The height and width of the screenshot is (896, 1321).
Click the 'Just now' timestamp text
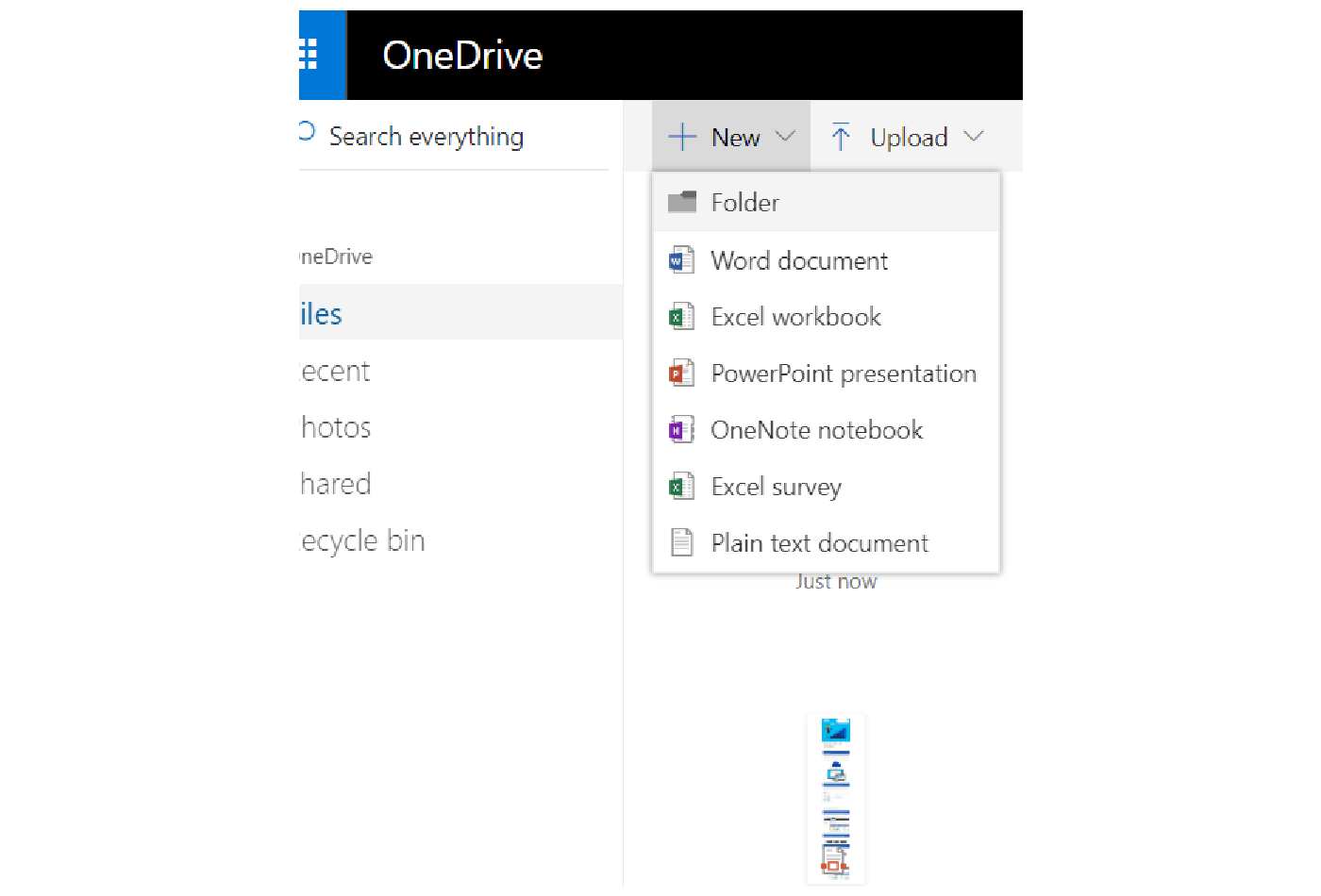836,582
